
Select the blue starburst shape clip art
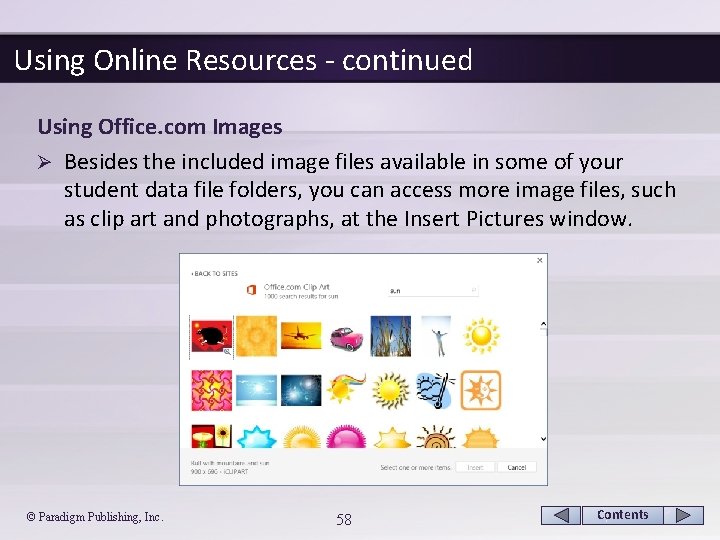pyautogui.click(x=257, y=437)
